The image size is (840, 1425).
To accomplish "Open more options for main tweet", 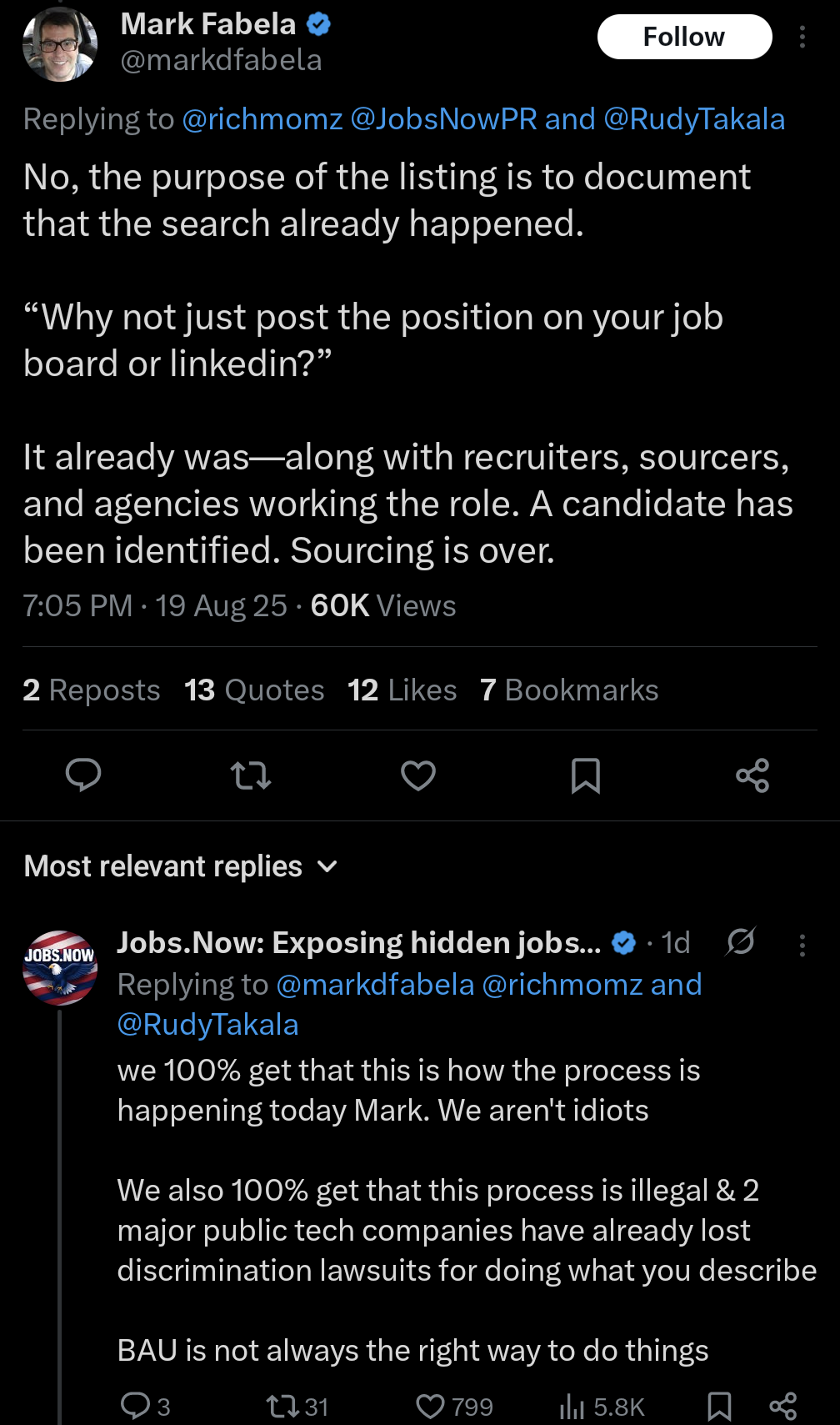I will click(802, 37).
